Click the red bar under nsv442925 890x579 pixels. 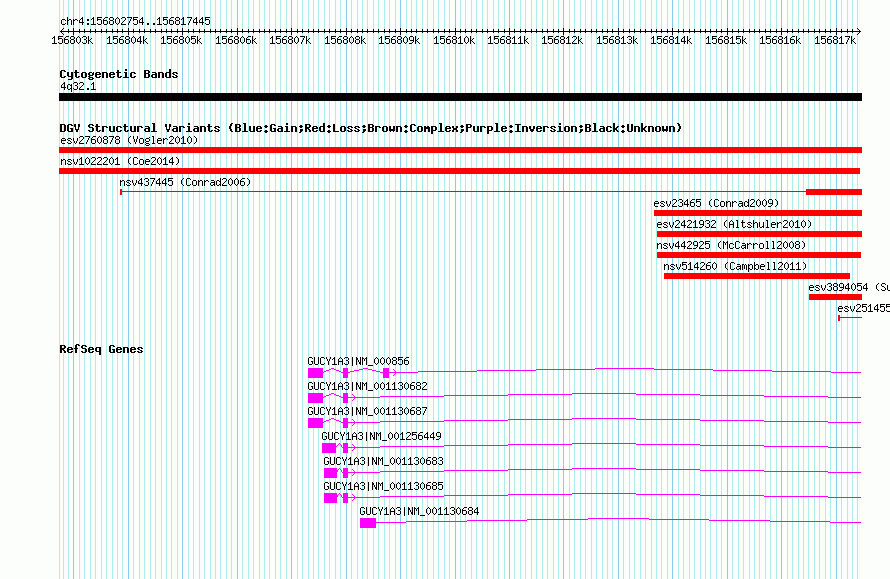(x=759, y=255)
